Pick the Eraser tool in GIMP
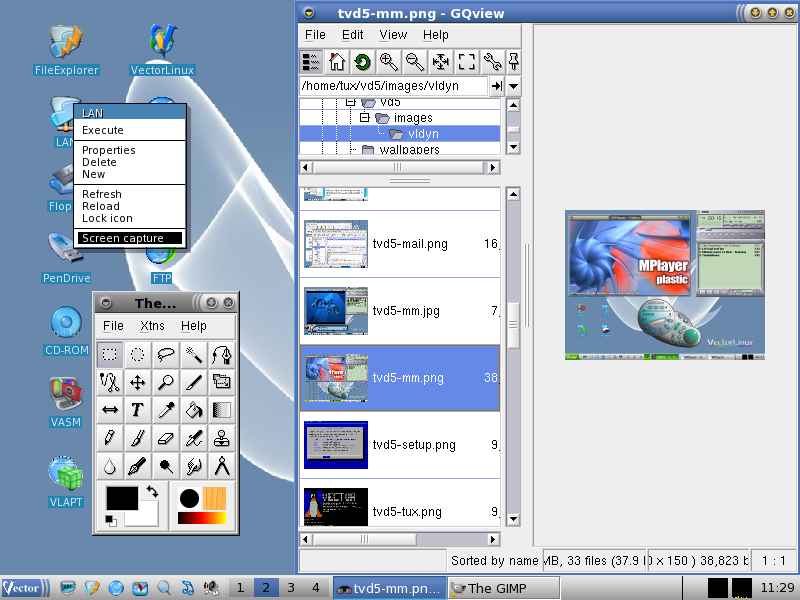 (166, 438)
